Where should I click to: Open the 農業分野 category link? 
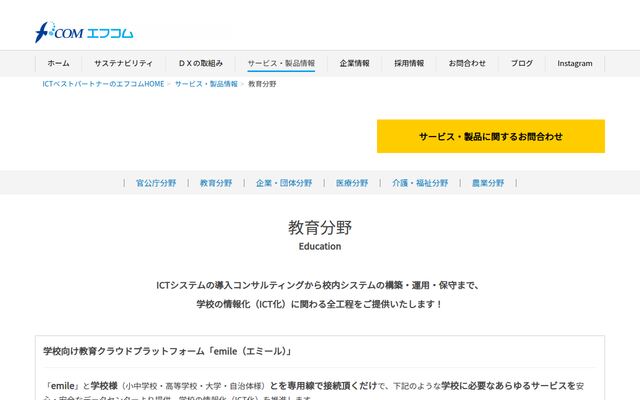click(488, 183)
